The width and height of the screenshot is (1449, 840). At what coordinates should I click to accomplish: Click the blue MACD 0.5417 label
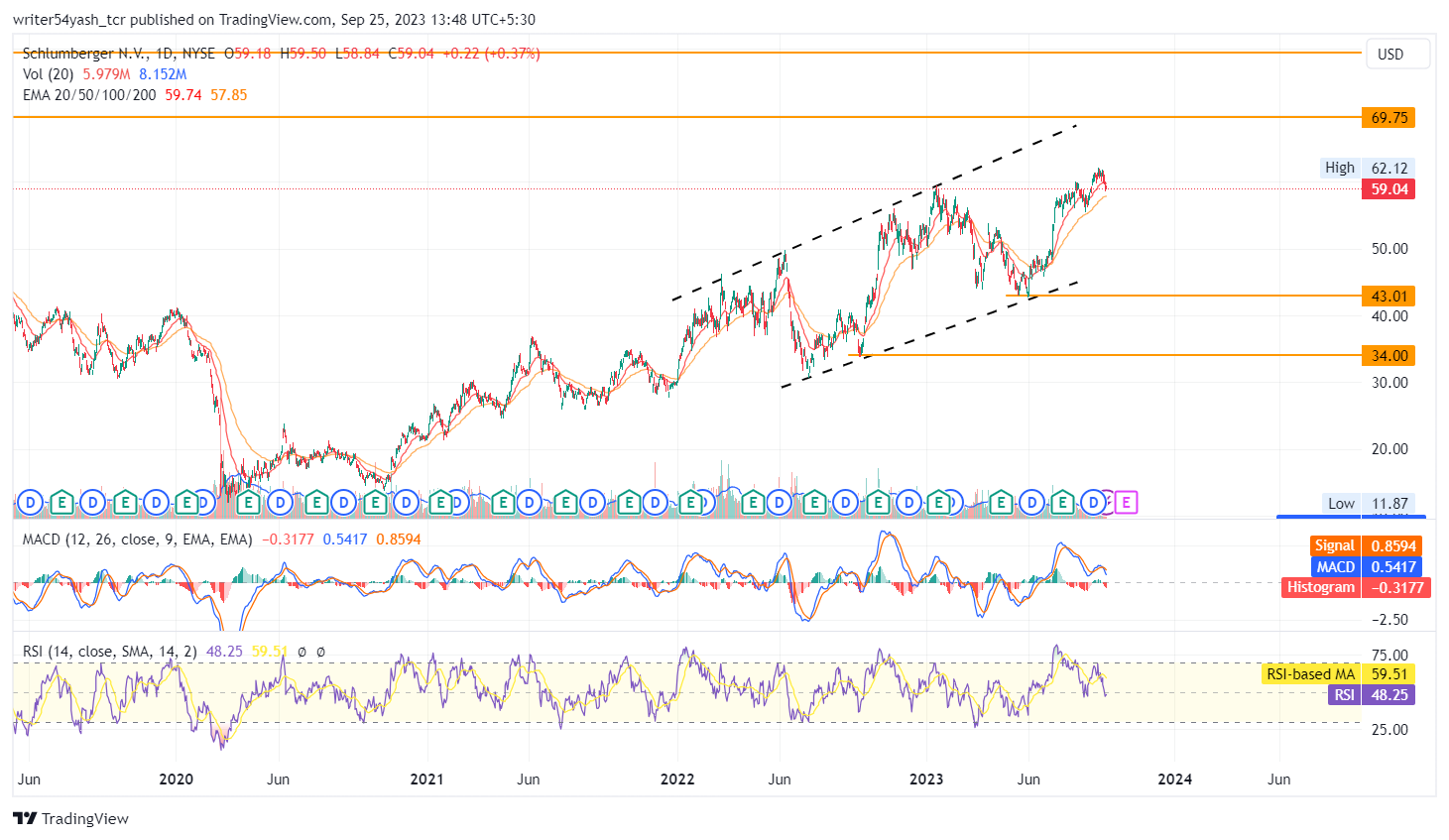pos(1366,566)
